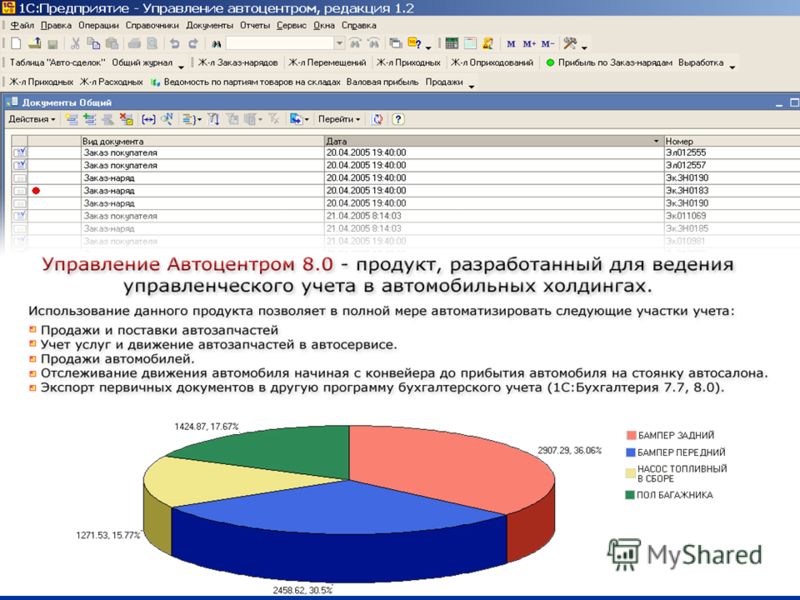The height and width of the screenshot is (600, 800).
Task: Click the paste clipboard icon
Action: coord(112,43)
